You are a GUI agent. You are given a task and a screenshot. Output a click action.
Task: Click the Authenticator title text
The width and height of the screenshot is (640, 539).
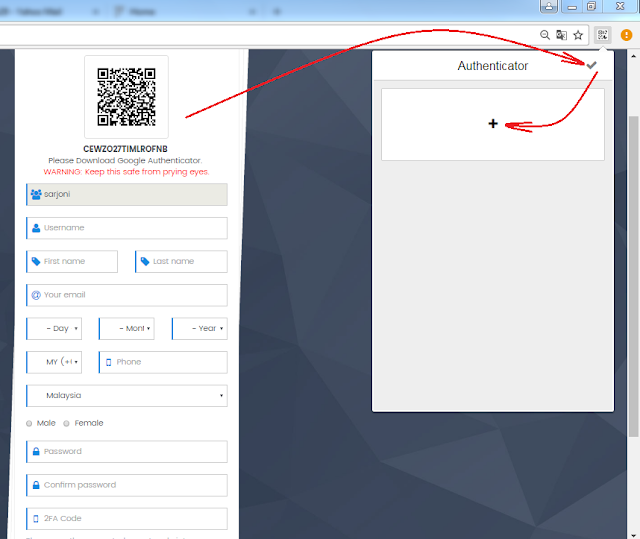[x=493, y=66]
